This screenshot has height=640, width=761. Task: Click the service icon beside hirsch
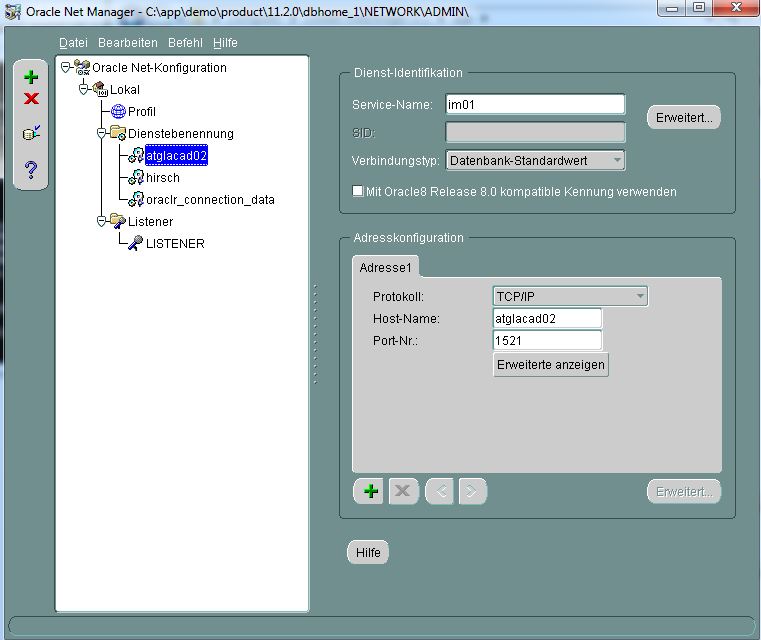[x=136, y=178]
